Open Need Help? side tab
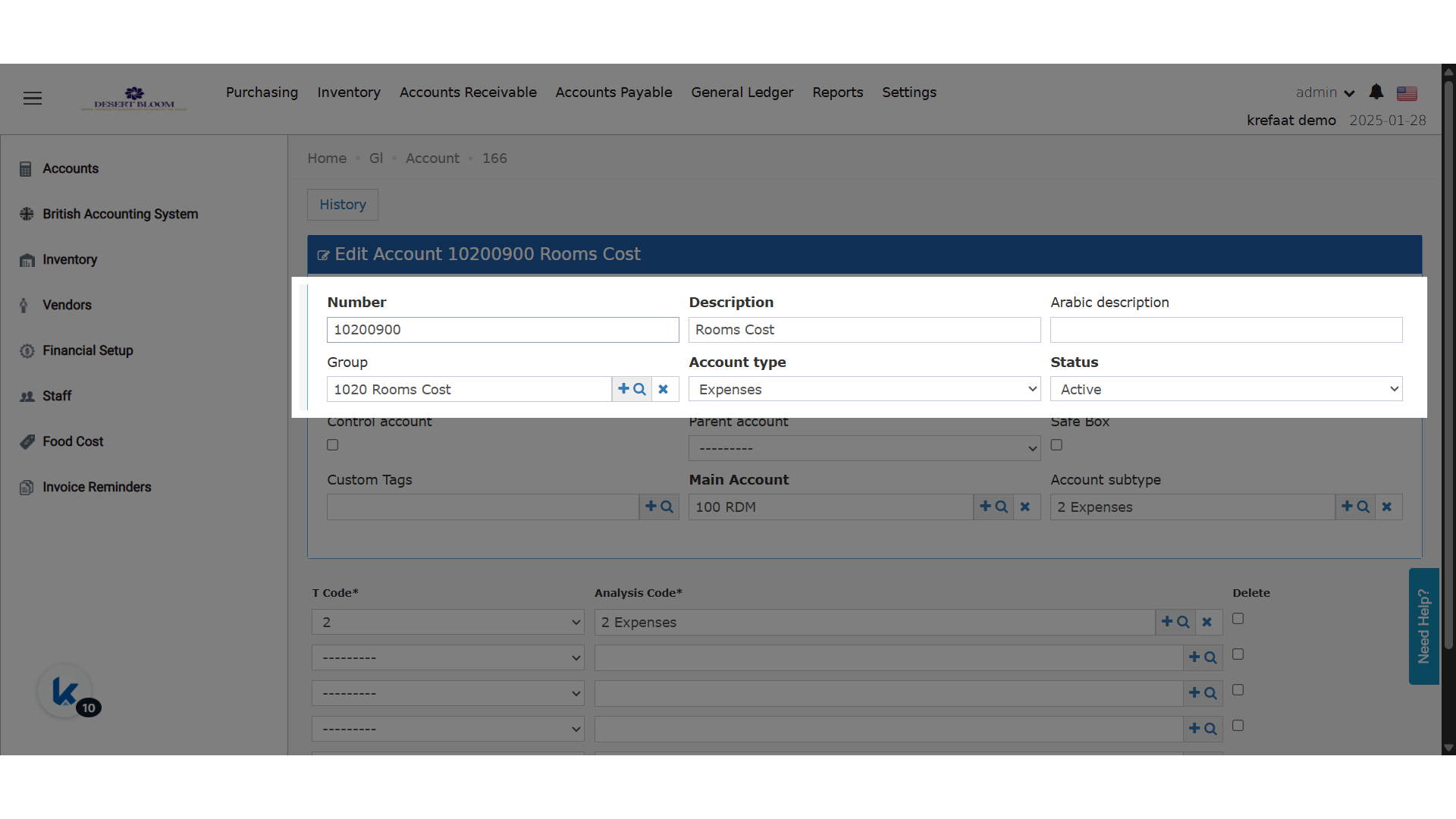The image size is (1456, 819). click(x=1423, y=626)
